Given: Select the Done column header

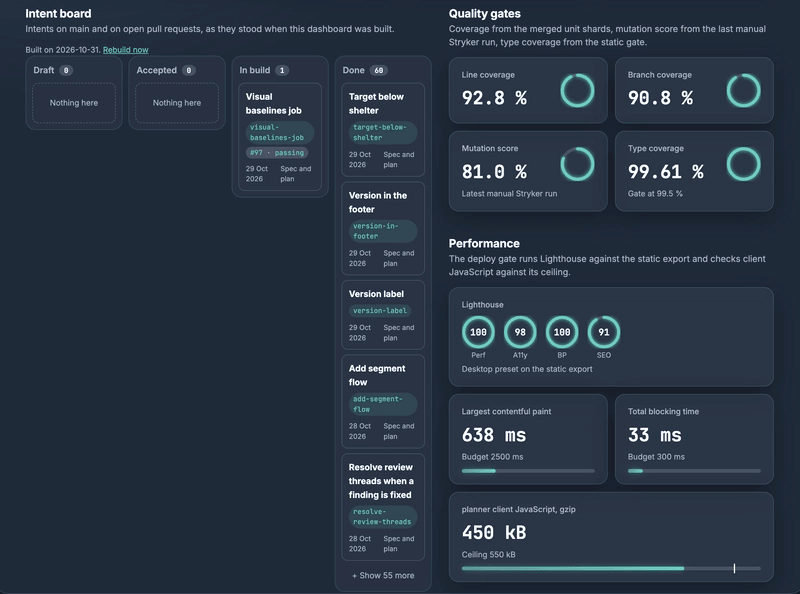Looking at the screenshot, I should pyautogui.click(x=365, y=70).
